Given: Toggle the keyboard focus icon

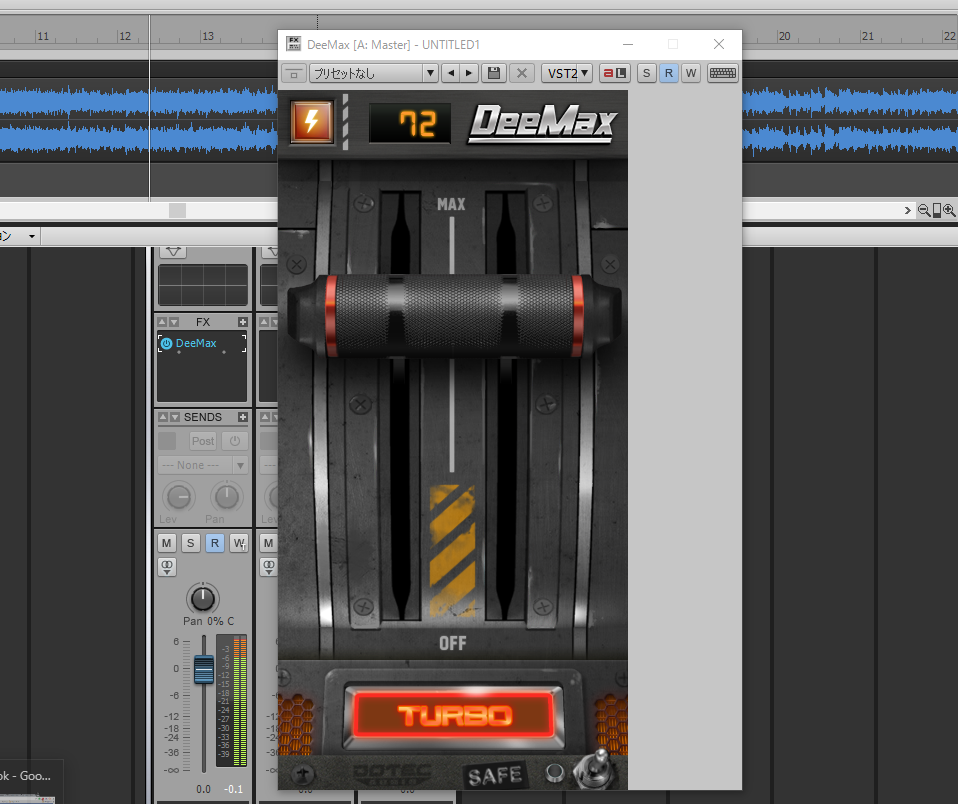Looking at the screenshot, I should click(723, 74).
